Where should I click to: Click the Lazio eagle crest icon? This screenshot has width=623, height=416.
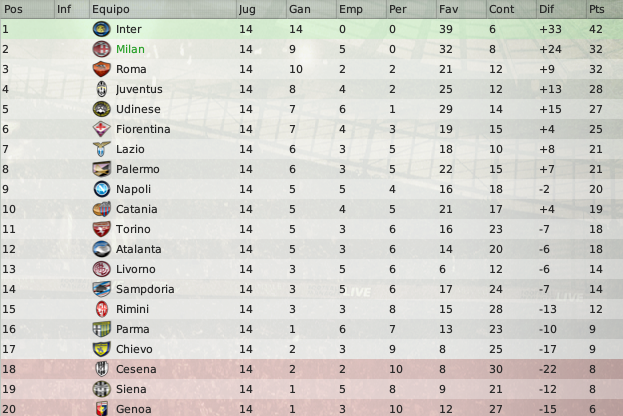pyautogui.click(x=101, y=149)
